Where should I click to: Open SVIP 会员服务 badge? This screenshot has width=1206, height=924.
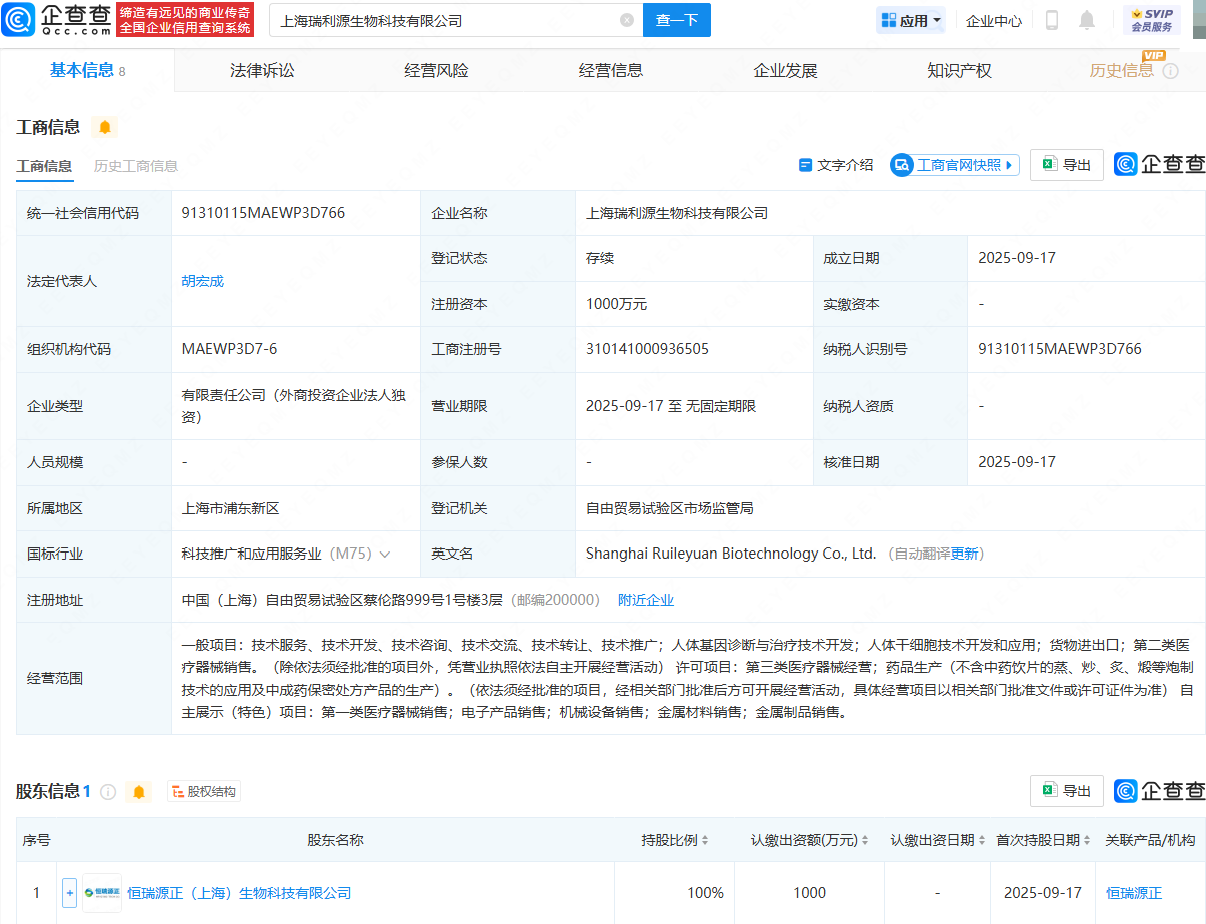click(1151, 20)
